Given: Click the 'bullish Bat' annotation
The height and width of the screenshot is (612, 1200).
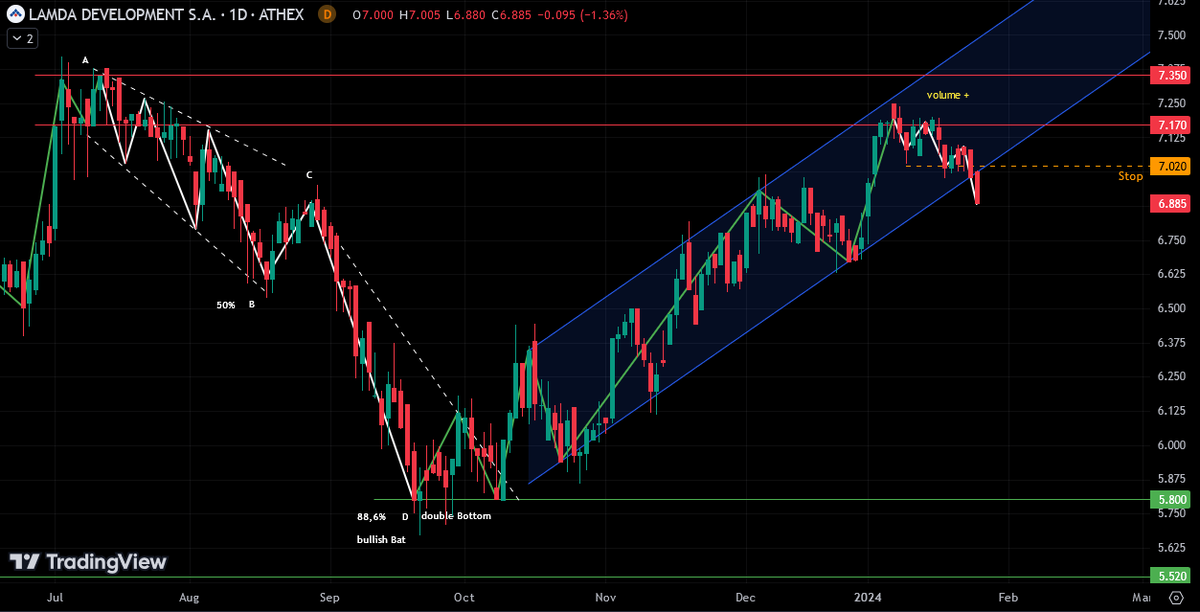Looking at the screenshot, I should pyautogui.click(x=381, y=540).
